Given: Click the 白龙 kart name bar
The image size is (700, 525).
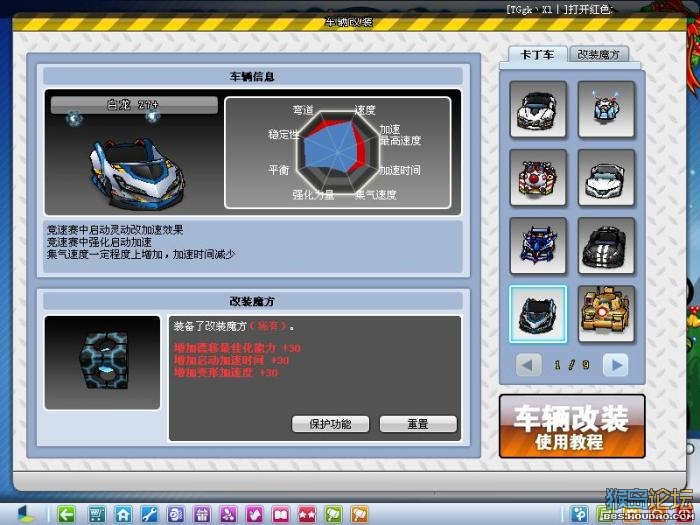Looking at the screenshot, I should click(134, 105).
